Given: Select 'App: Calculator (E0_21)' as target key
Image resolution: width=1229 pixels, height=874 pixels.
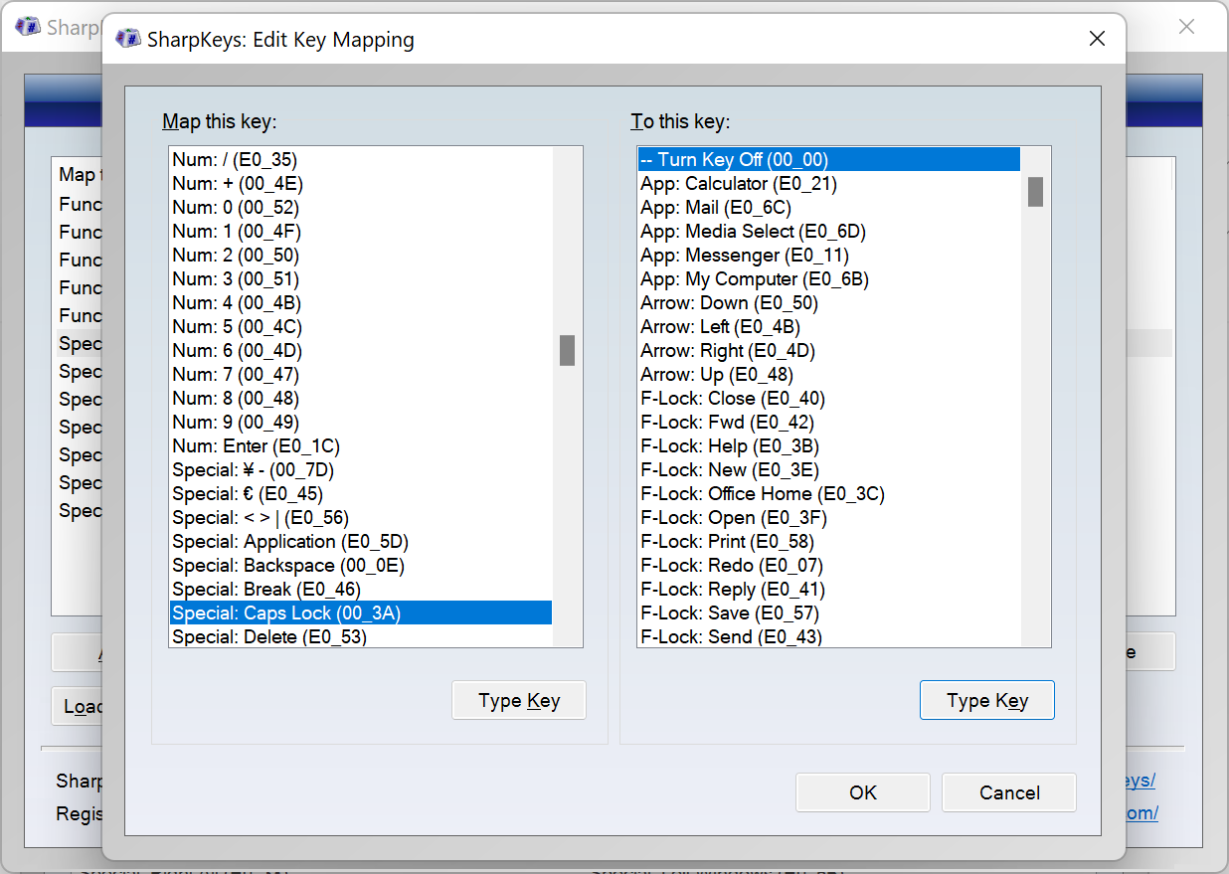Looking at the screenshot, I should tap(738, 184).
